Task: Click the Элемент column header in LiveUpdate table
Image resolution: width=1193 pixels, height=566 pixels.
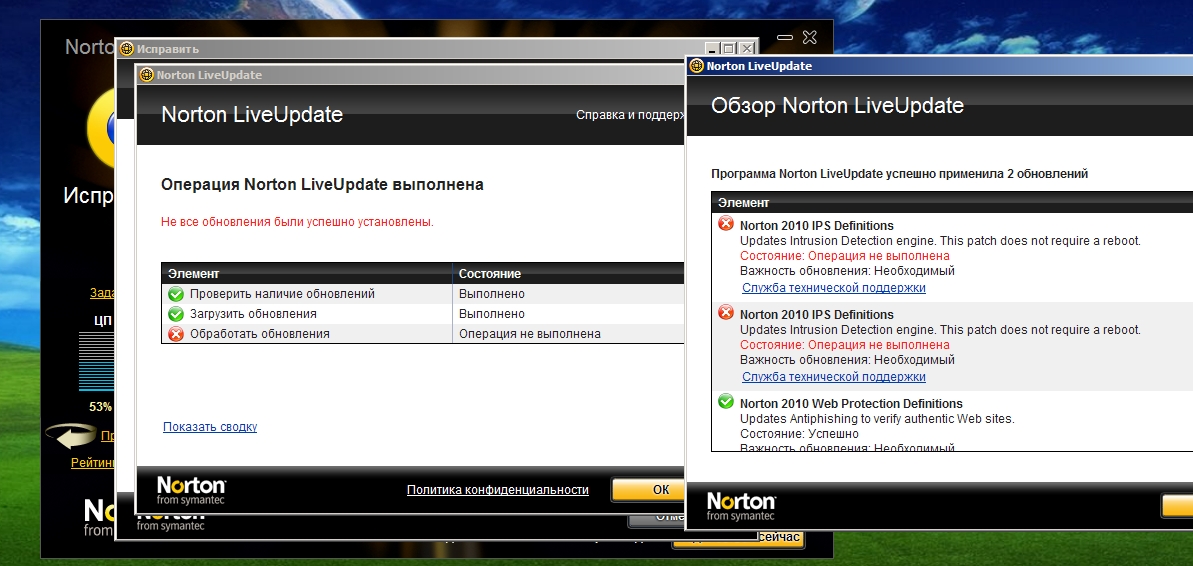Action: [x=307, y=273]
